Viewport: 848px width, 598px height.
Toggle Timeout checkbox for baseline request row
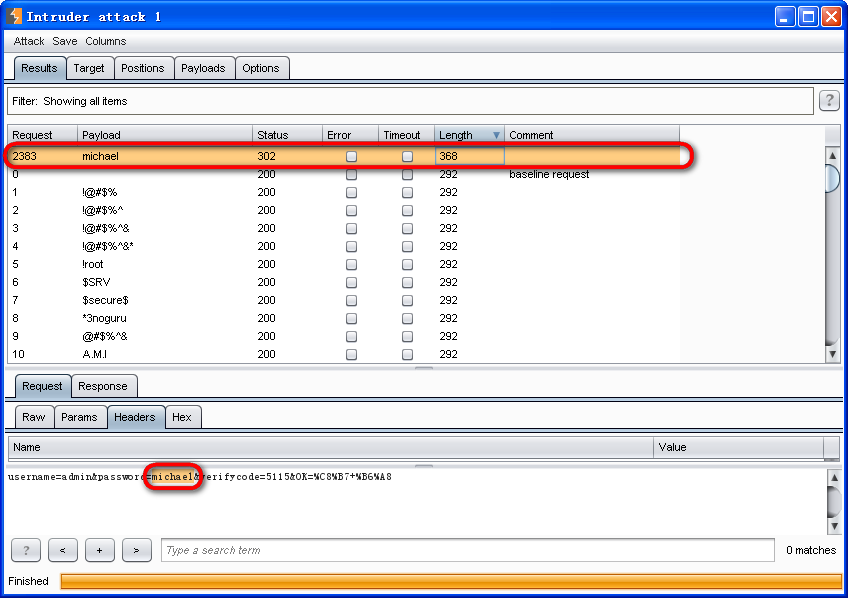[x=407, y=175]
